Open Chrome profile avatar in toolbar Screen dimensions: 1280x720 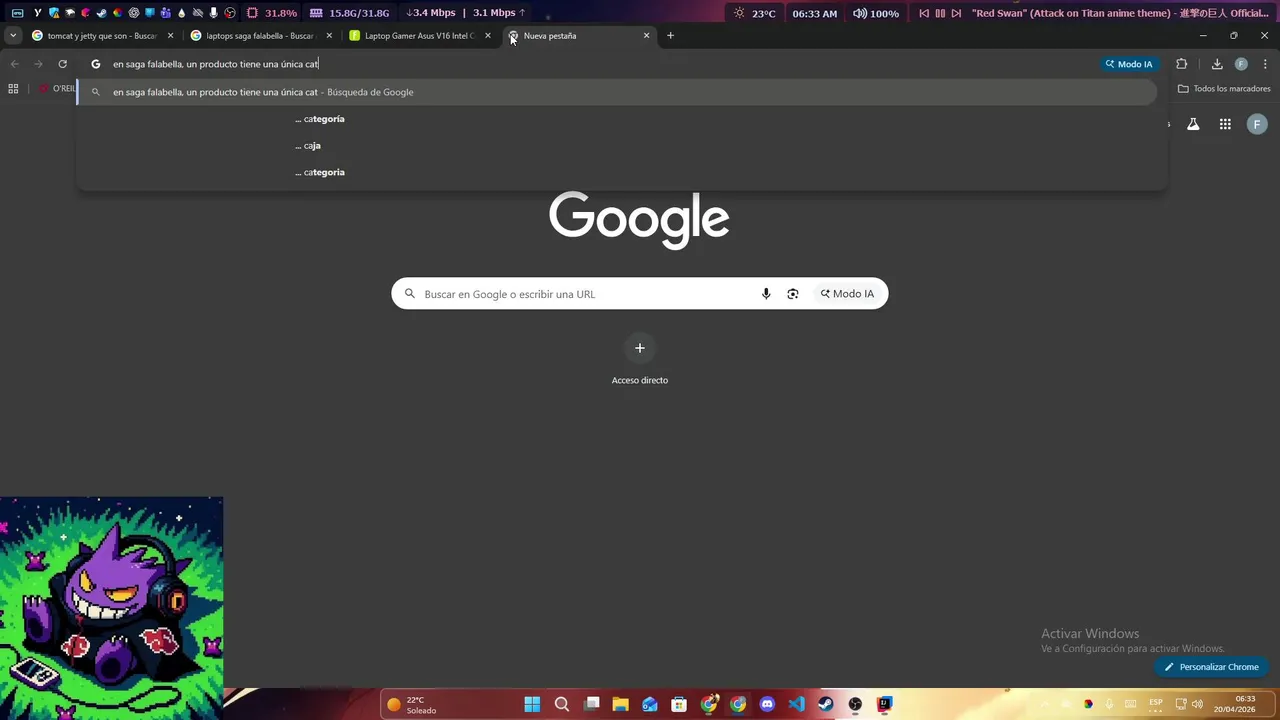click(x=1241, y=64)
